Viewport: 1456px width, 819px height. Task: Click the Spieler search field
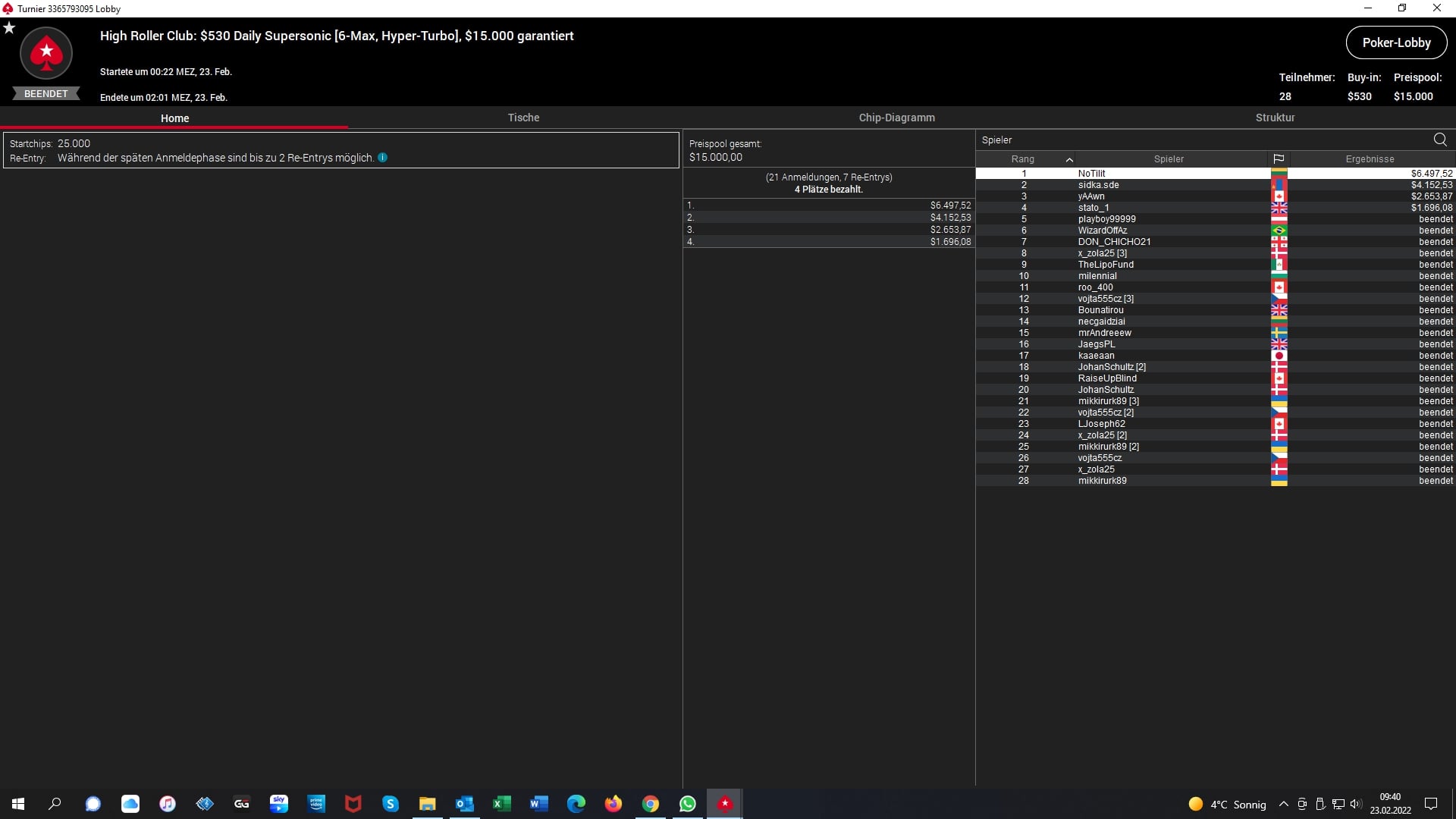pyautogui.click(x=1198, y=140)
